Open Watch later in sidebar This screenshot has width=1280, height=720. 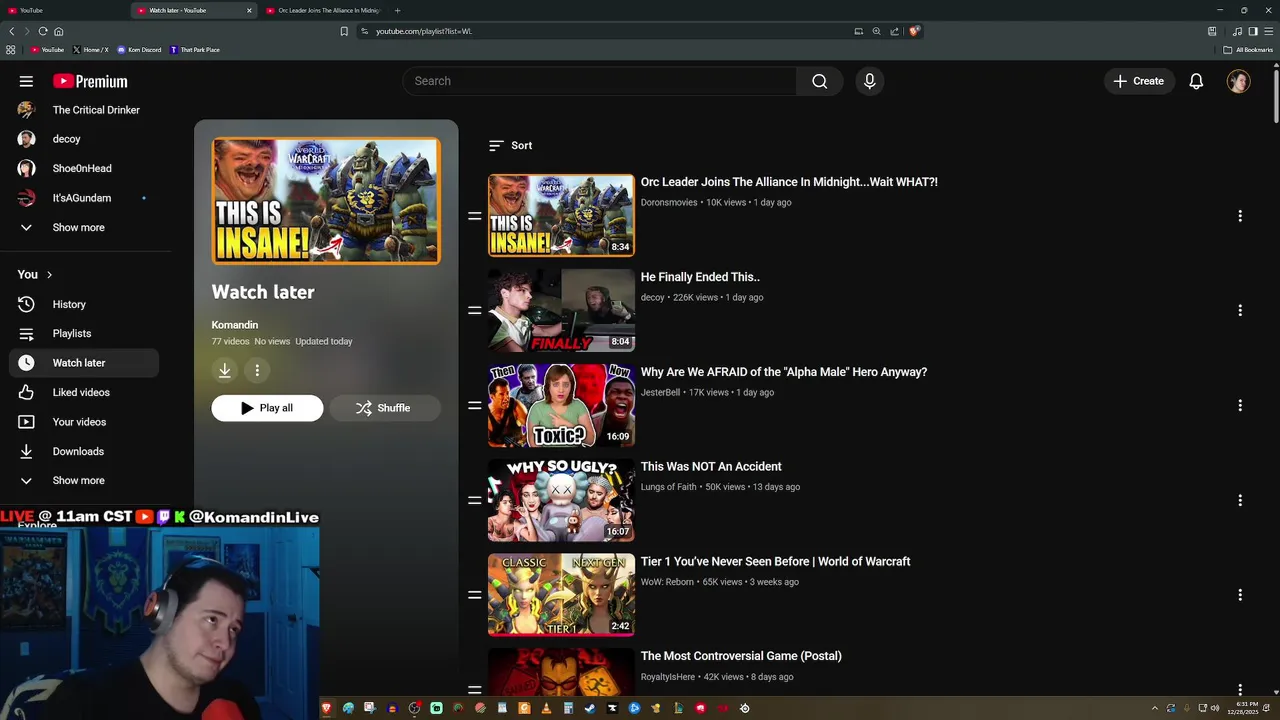(x=84, y=363)
